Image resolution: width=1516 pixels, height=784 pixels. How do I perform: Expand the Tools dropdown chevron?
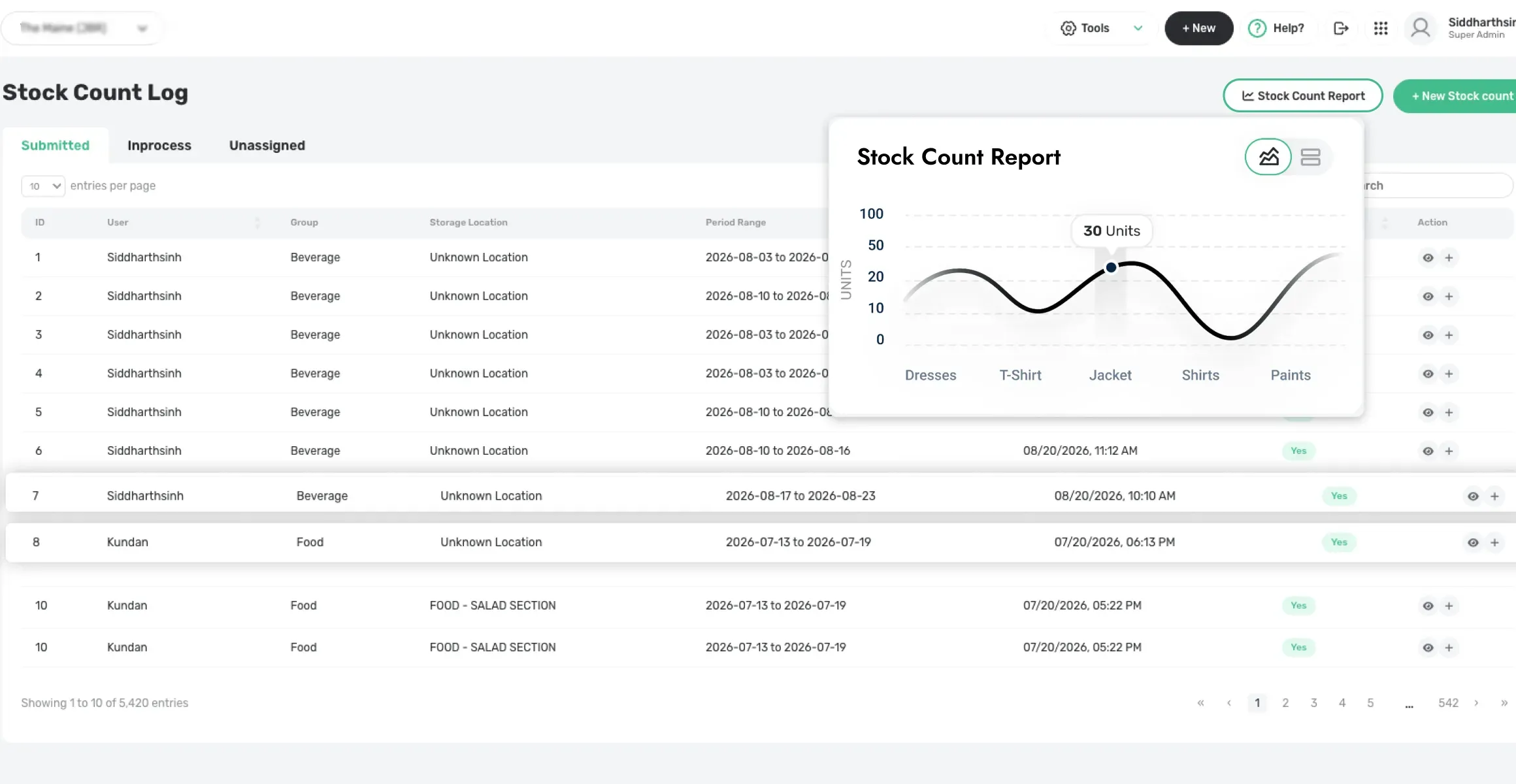coord(1138,28)
